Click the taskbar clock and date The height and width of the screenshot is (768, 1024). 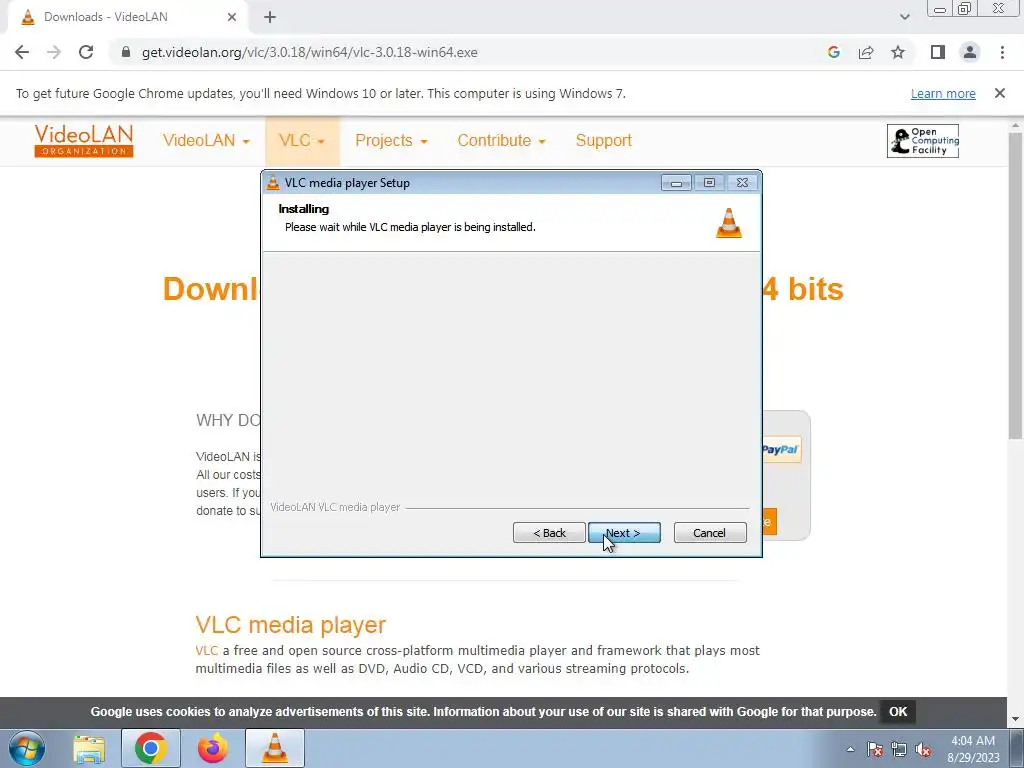973,749
